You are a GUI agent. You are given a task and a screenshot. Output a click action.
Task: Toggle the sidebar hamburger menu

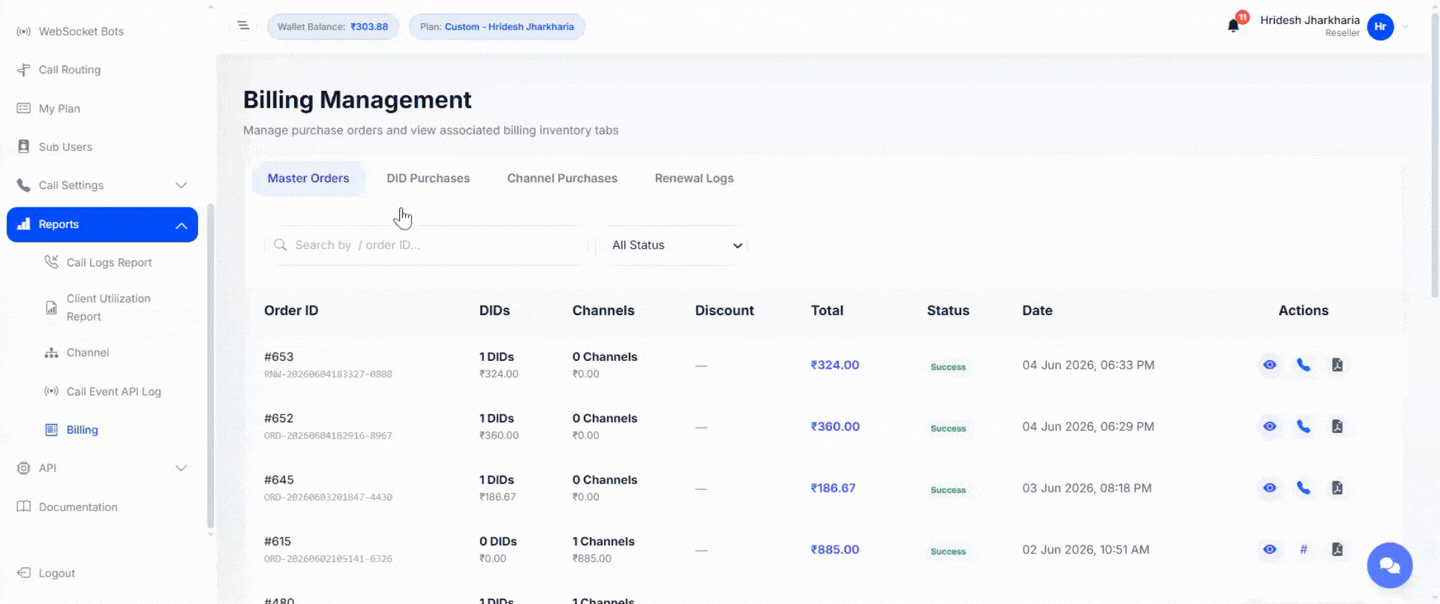click(x=243, y=25)
